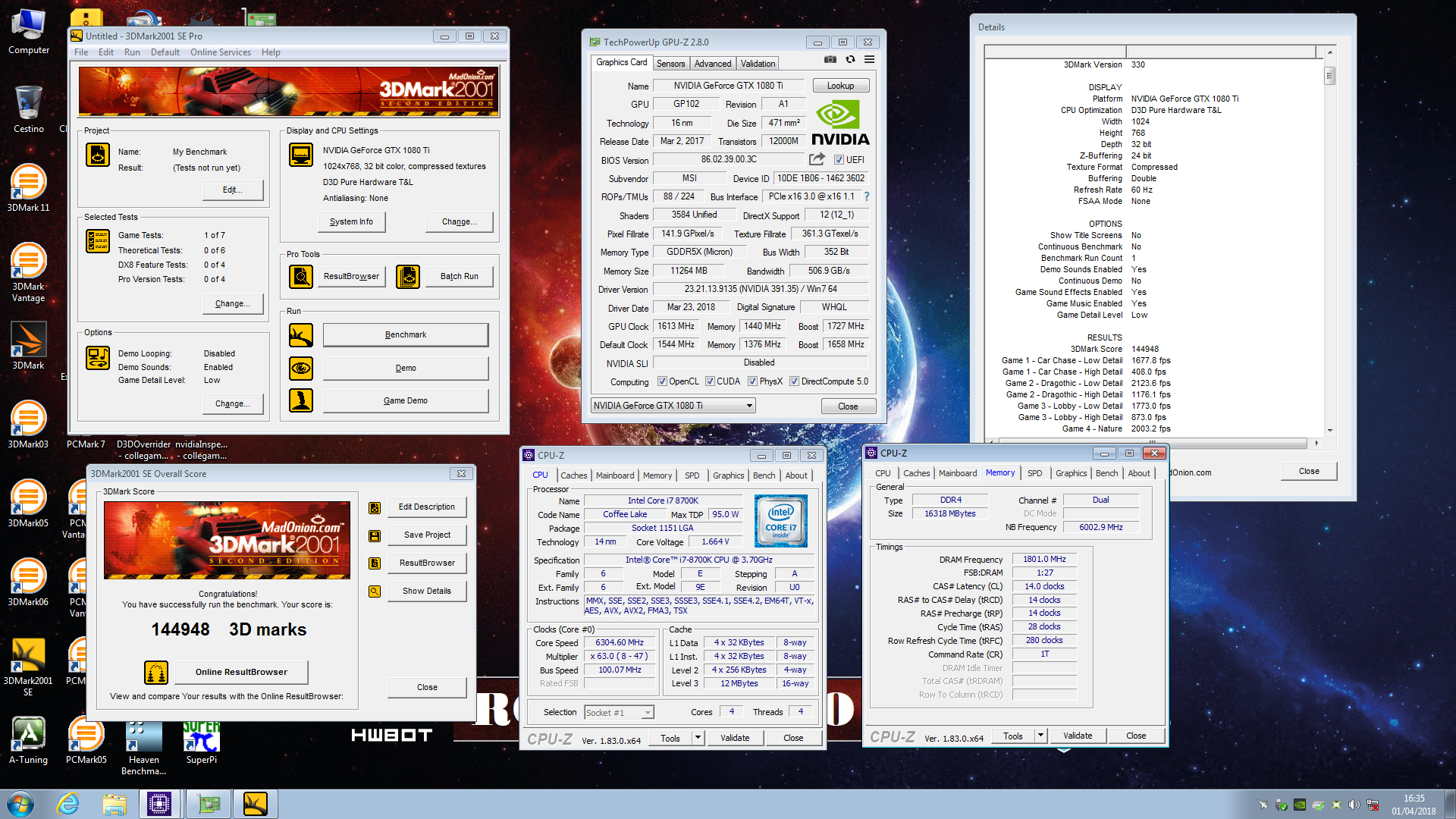This screenshot has width=1456, height=819.
Task: Toggle the DirectCompute 5.0 checkbox
Action: [794, 381]
